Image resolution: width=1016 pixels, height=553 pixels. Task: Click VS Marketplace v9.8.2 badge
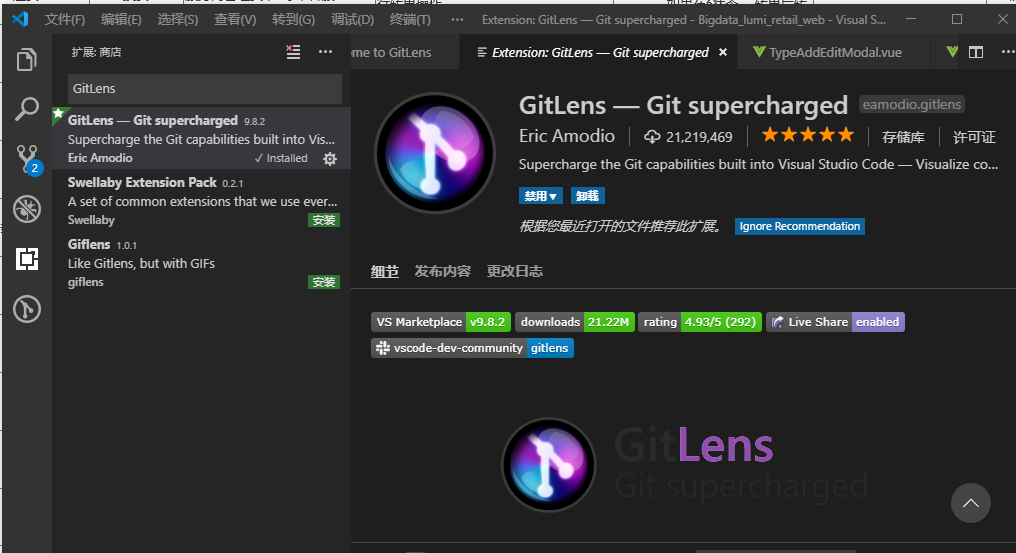(441, 322)
